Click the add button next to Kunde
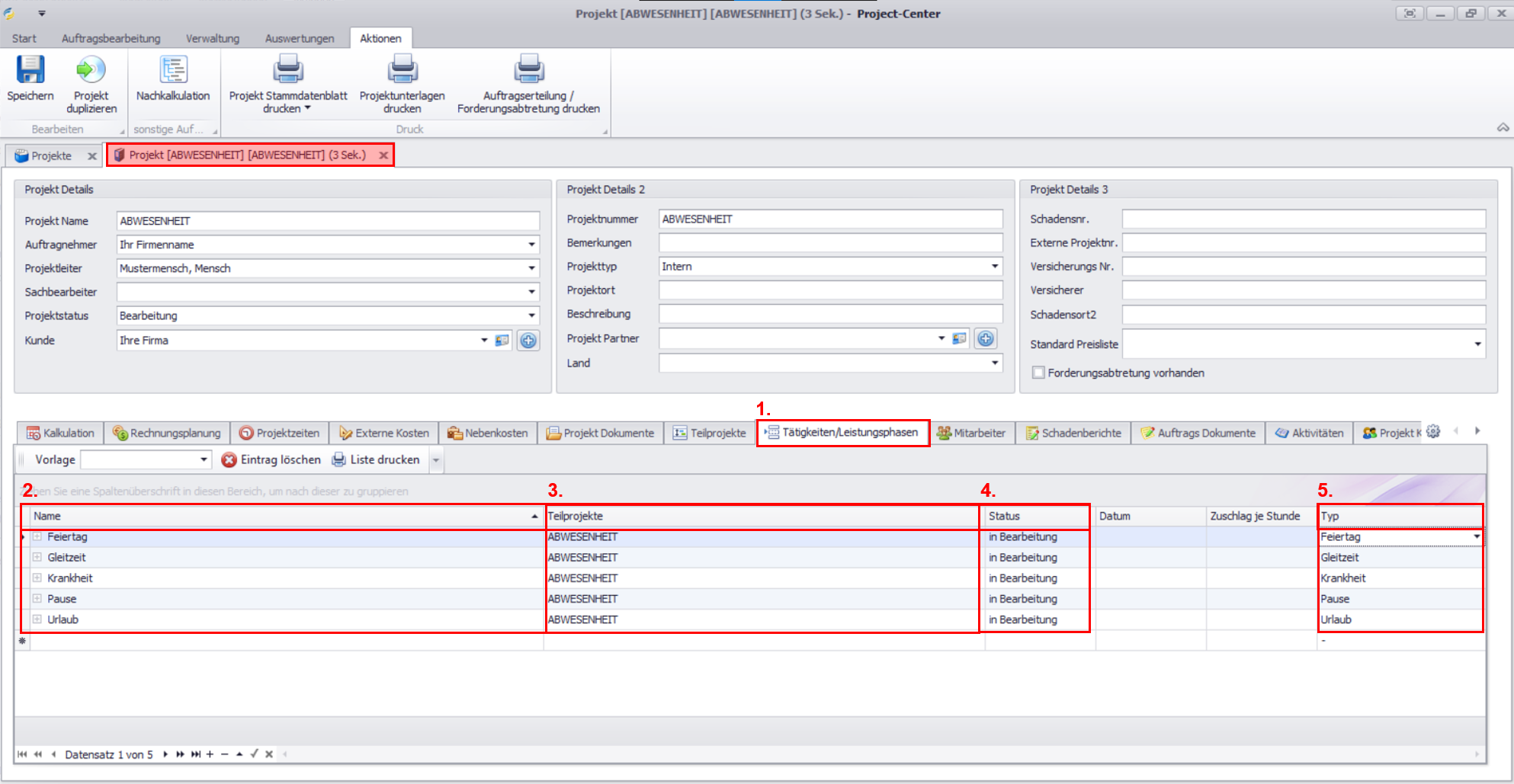This screenshot has height=784, width=1514. click(528, 341)
